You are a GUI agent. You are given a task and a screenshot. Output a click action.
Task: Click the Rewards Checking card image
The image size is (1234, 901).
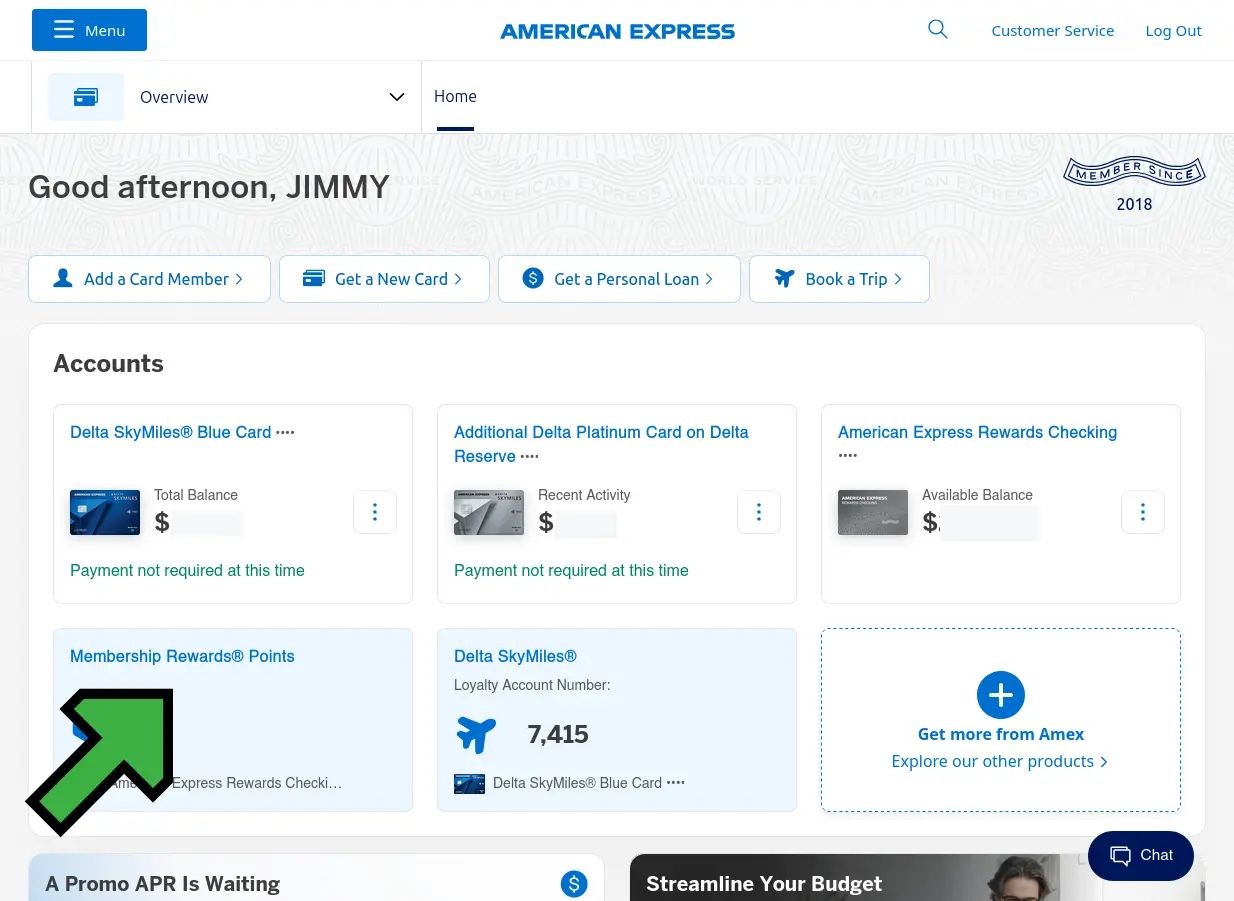point(873,512)
